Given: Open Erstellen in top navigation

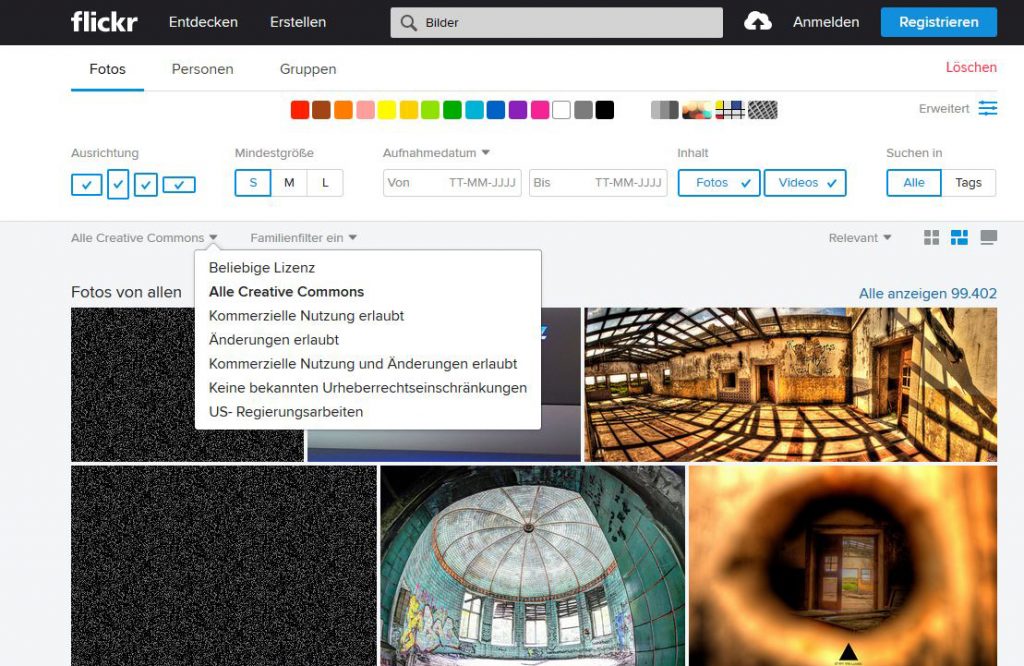Looking at the screenshot, I should click(x=298, y=22).
